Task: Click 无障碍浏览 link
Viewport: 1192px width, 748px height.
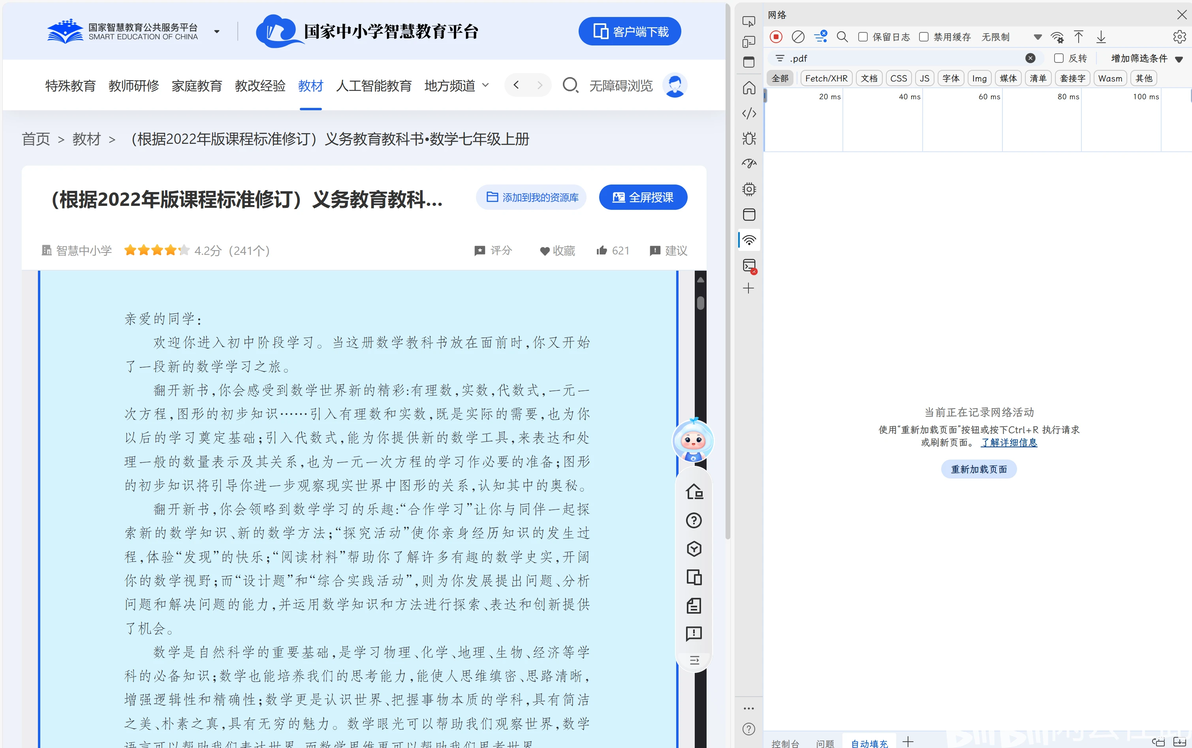Action: [x=621, y=86]
